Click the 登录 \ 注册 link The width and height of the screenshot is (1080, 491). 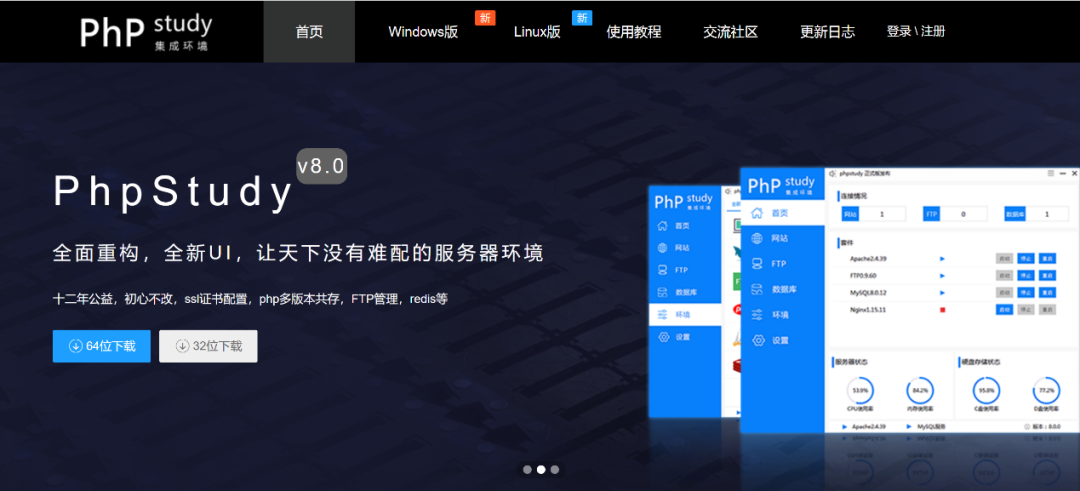click(915, 31)
